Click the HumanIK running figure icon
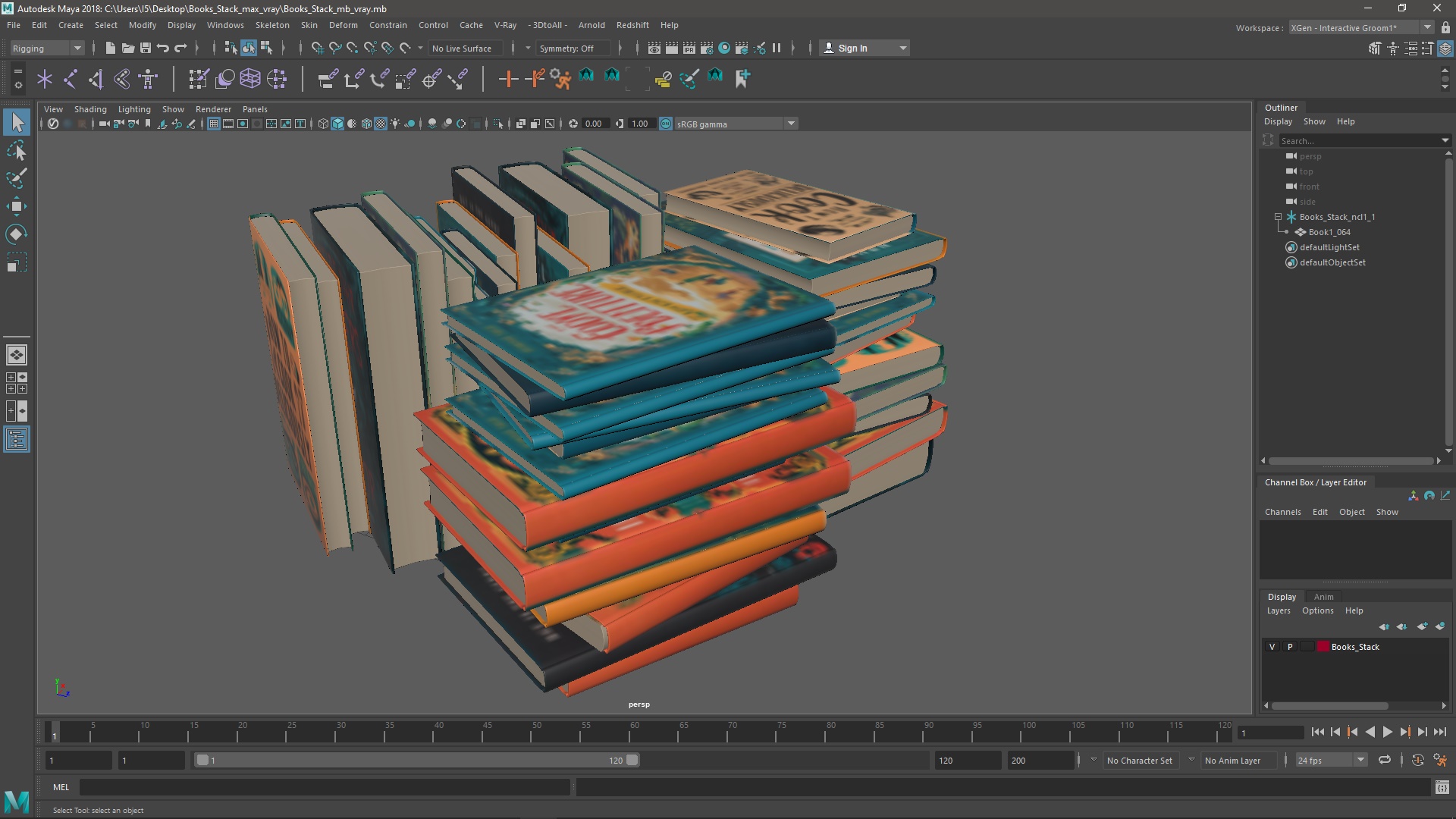The width and height of the screenshot is (1456, 819). coord(560,78)
